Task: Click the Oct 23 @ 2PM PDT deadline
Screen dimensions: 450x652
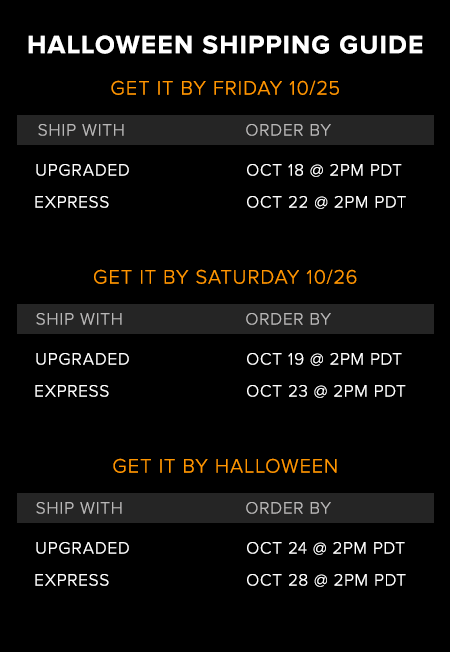Action: (326, 391)
